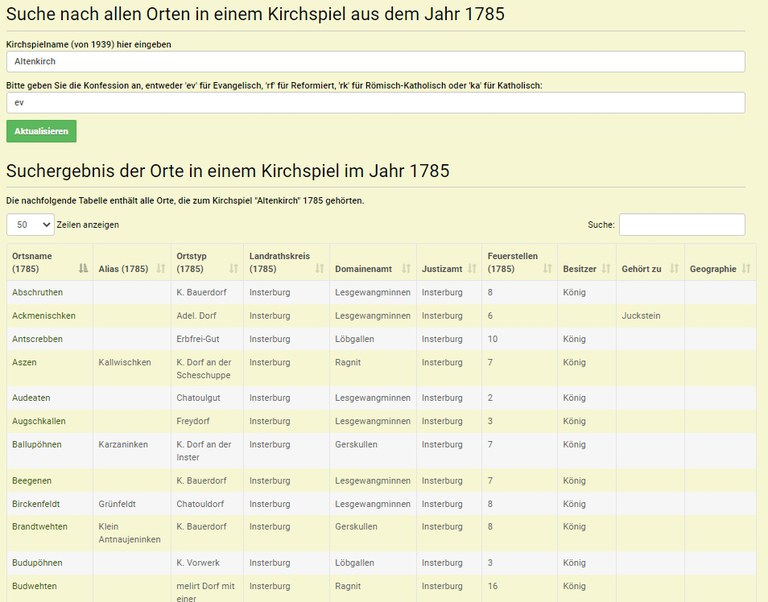Open the Audeaten place entry
The width and height of the screenshot is (768, 602).
coord(31,398)
